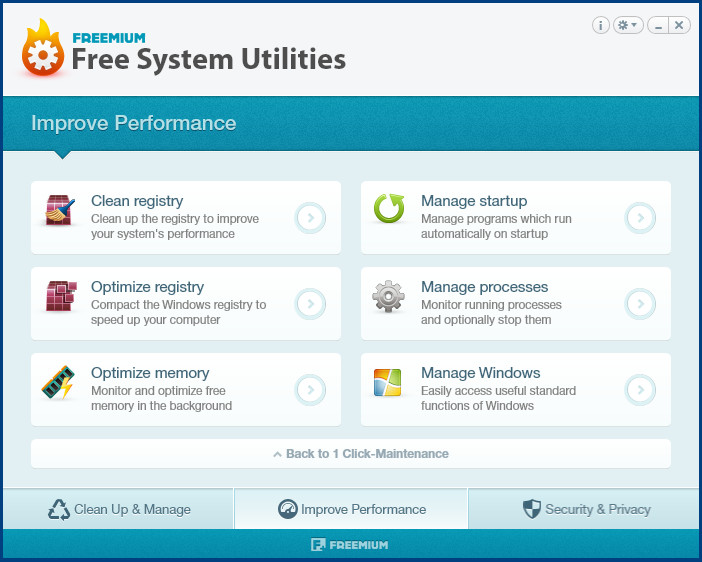Click the speedometer icon on Improve Performance tab
This screenshot has height=562, width=702.
pos(287,509)
